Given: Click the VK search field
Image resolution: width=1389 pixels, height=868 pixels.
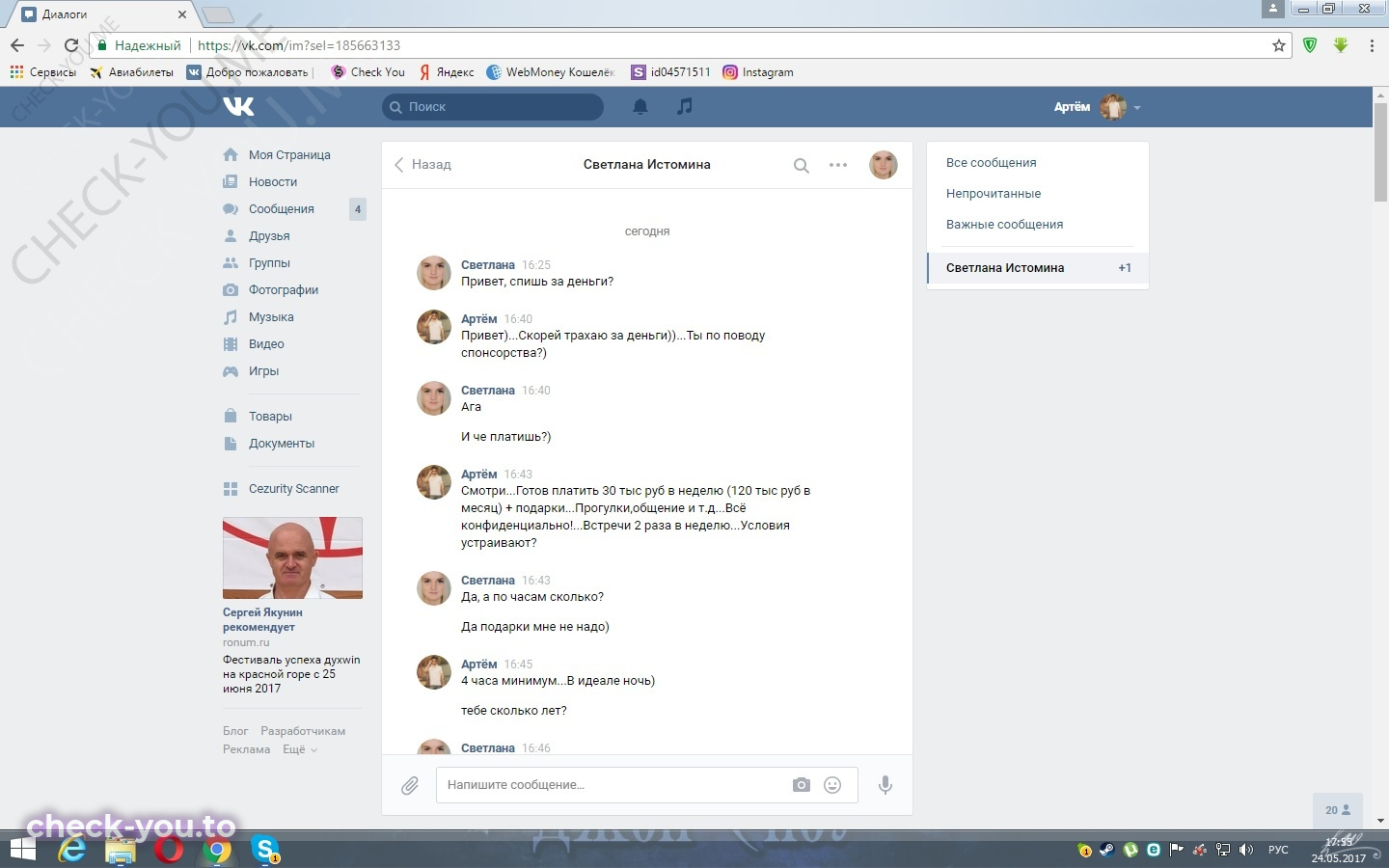Looking at the screenshot, I should [493, 107].
